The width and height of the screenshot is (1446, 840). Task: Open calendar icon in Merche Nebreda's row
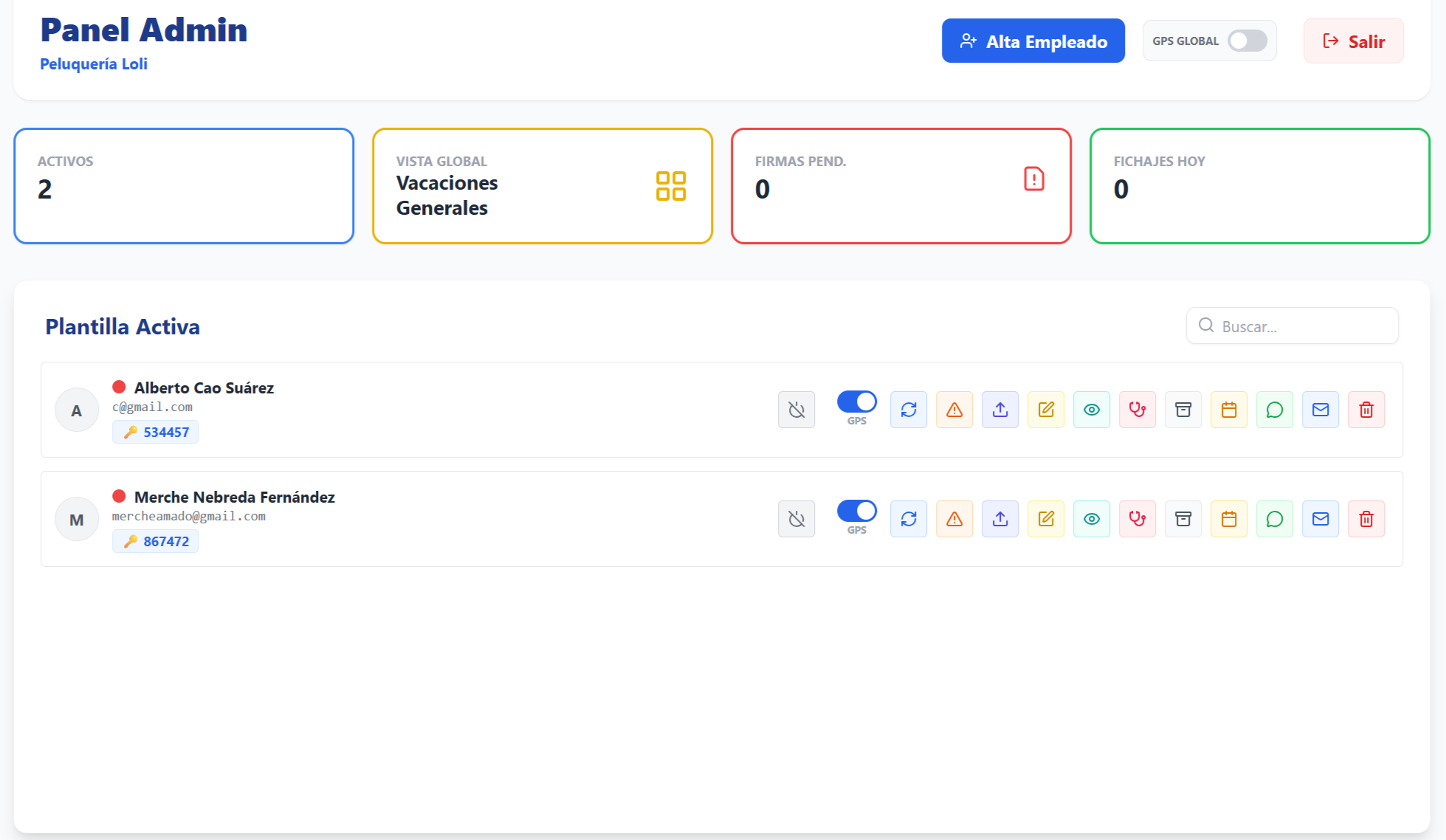(1228, 519)
